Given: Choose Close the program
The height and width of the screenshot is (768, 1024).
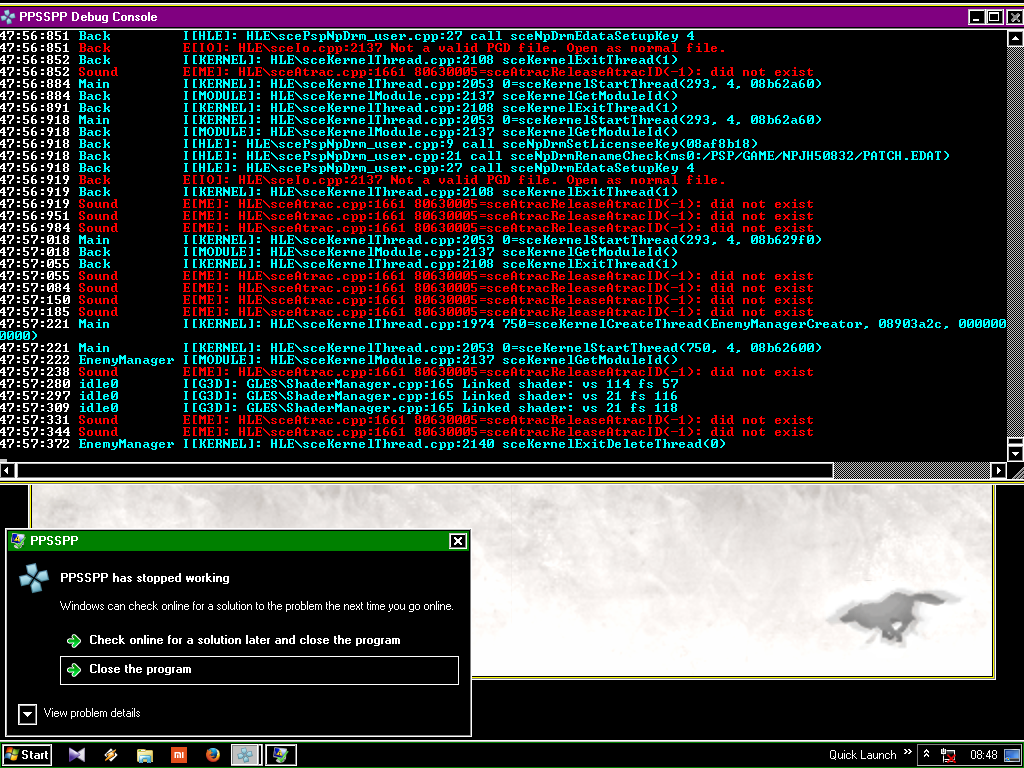Looking at the screenshot, I should pos(259,670).
